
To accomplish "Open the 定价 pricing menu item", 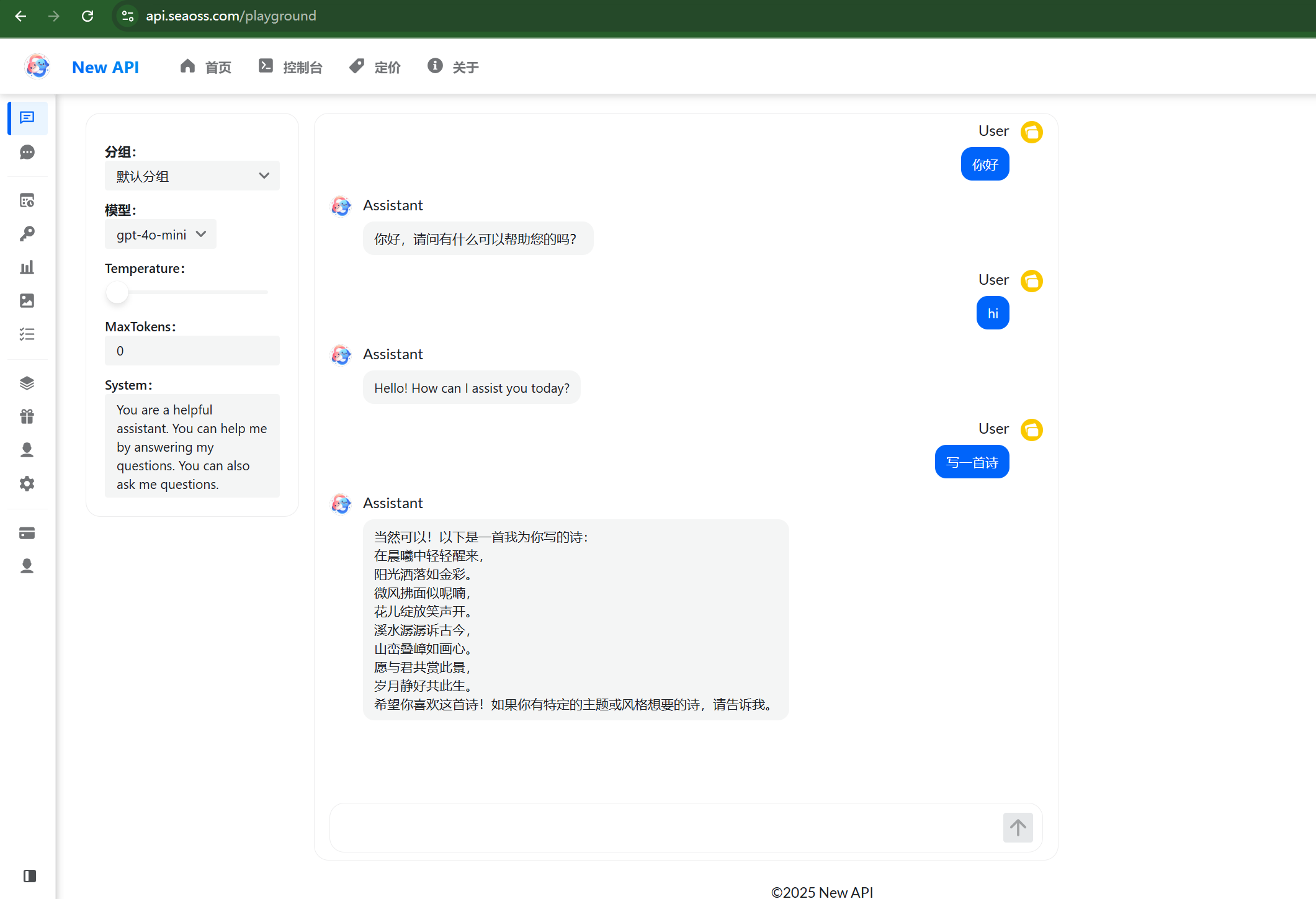I will tap(375, 67).
